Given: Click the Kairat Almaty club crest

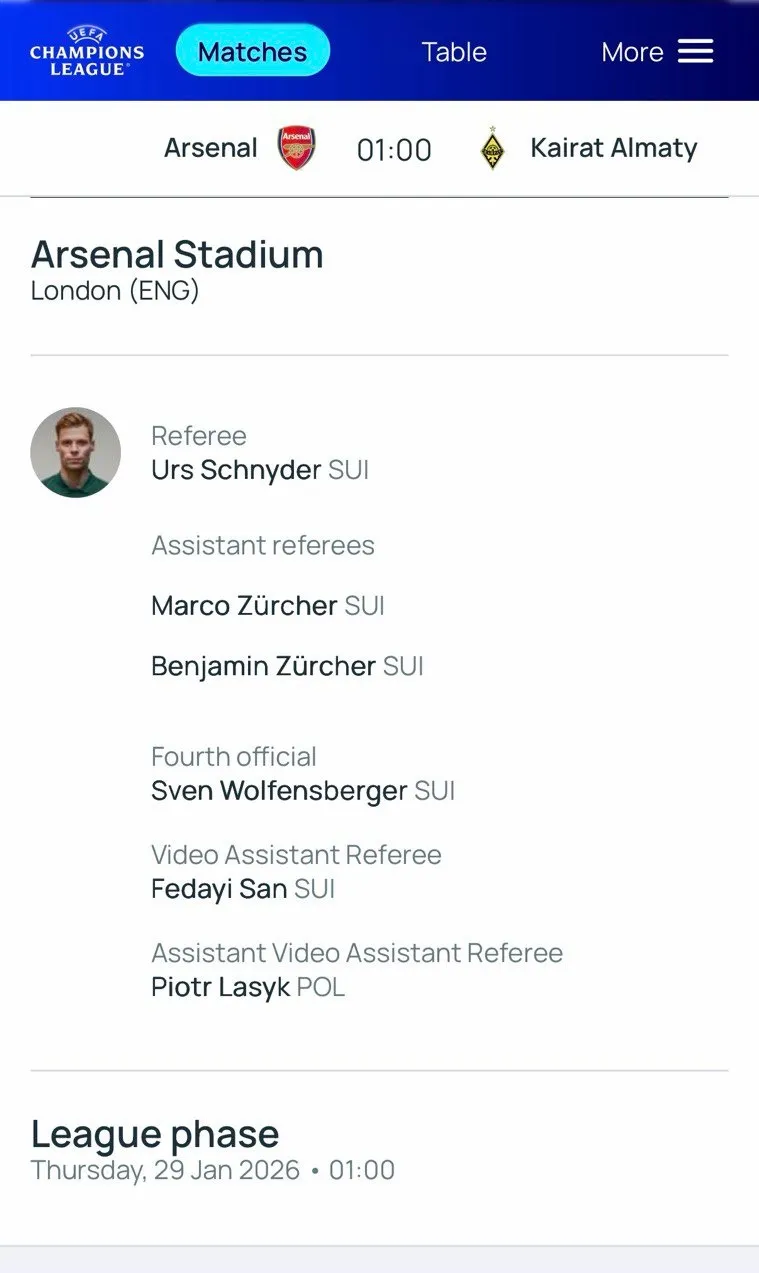Looking at the screenshot, I should point(492,149).
